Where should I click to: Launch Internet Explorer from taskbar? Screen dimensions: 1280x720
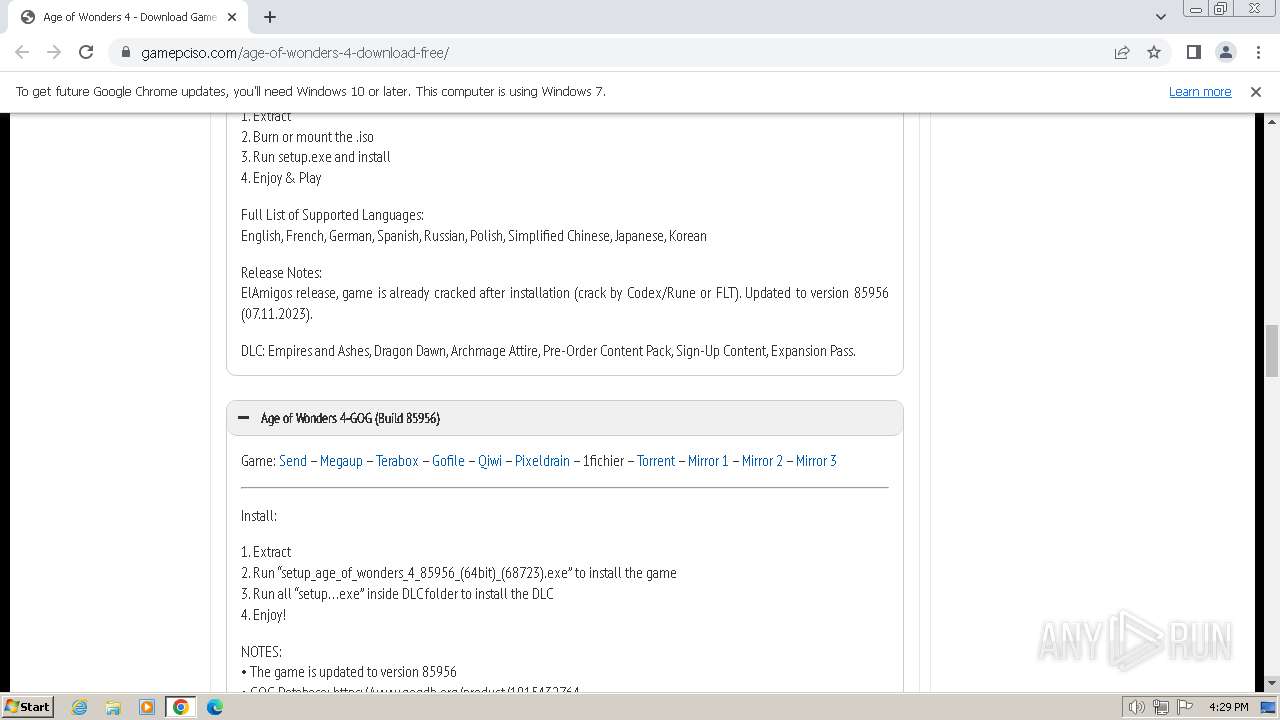coord(80,707)
